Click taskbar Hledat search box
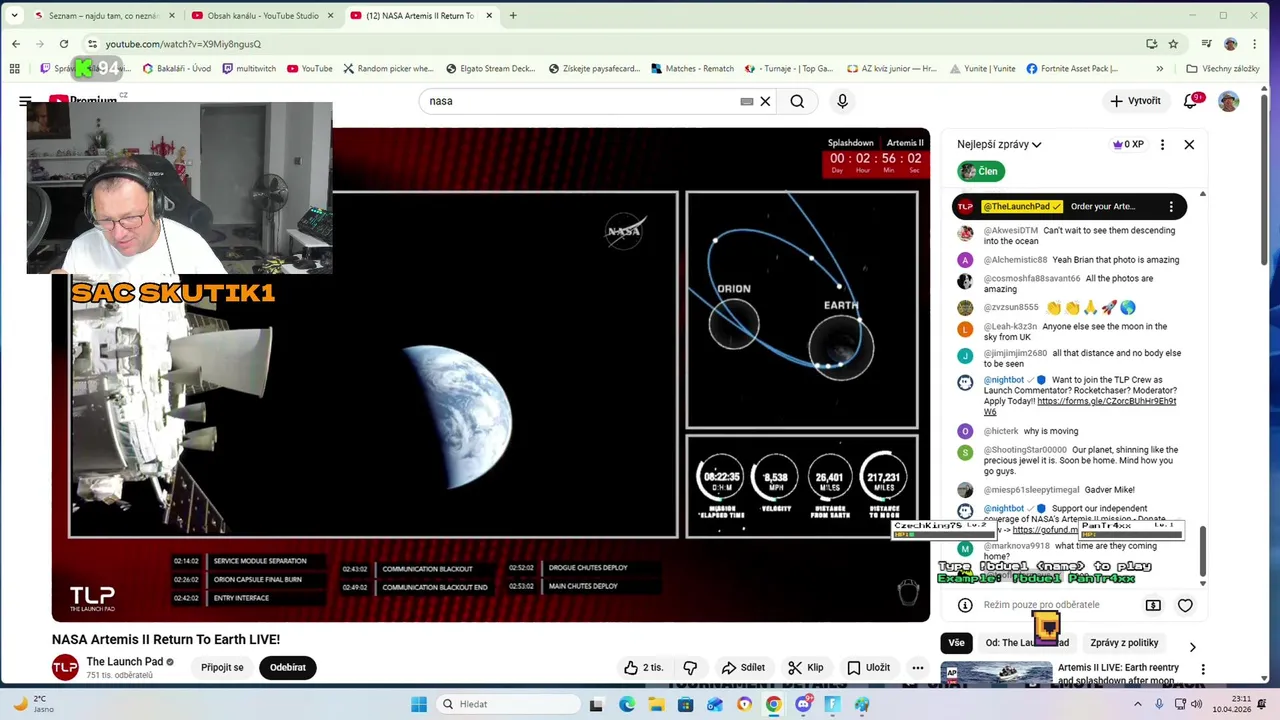The height and width of the screenshot is (720, 1280). click(506, 704)
